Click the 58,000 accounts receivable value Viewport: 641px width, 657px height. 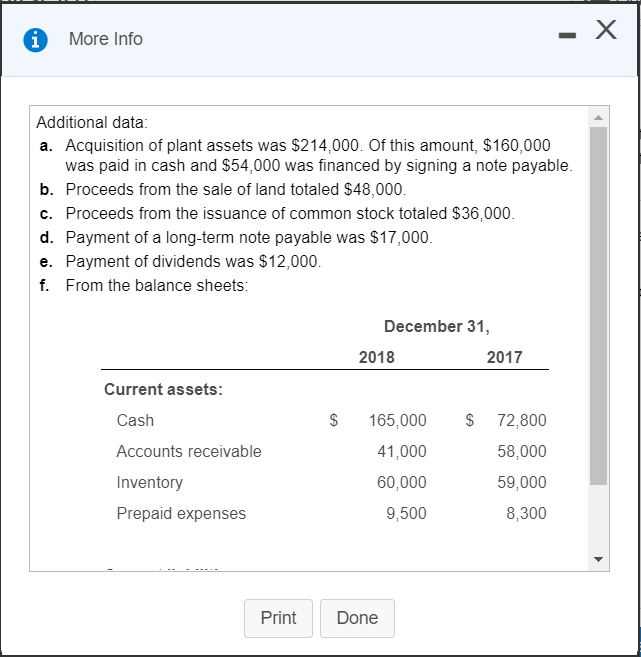(x=522, y=451)
